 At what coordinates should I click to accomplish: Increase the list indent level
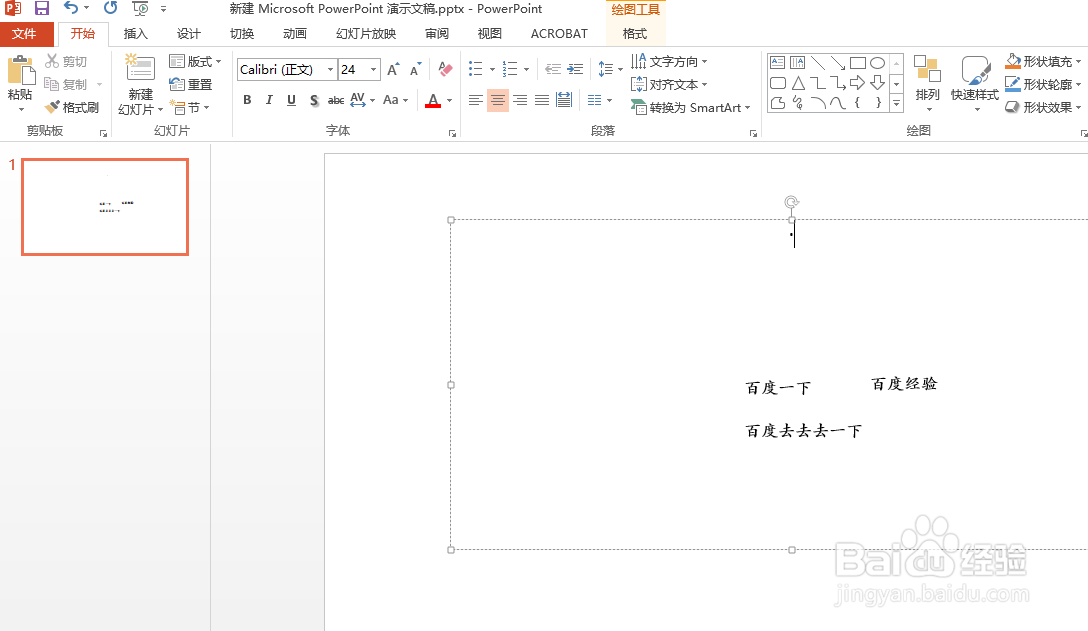coord(575,69)
